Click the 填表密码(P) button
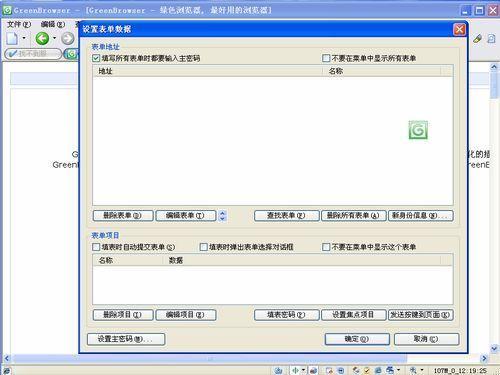 (287, 315)
